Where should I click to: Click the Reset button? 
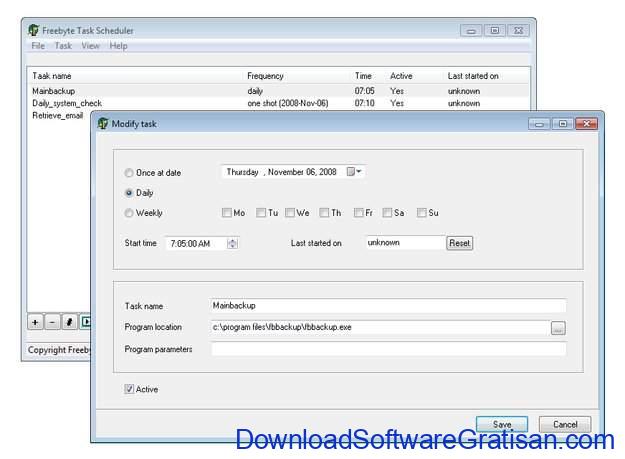460,243
